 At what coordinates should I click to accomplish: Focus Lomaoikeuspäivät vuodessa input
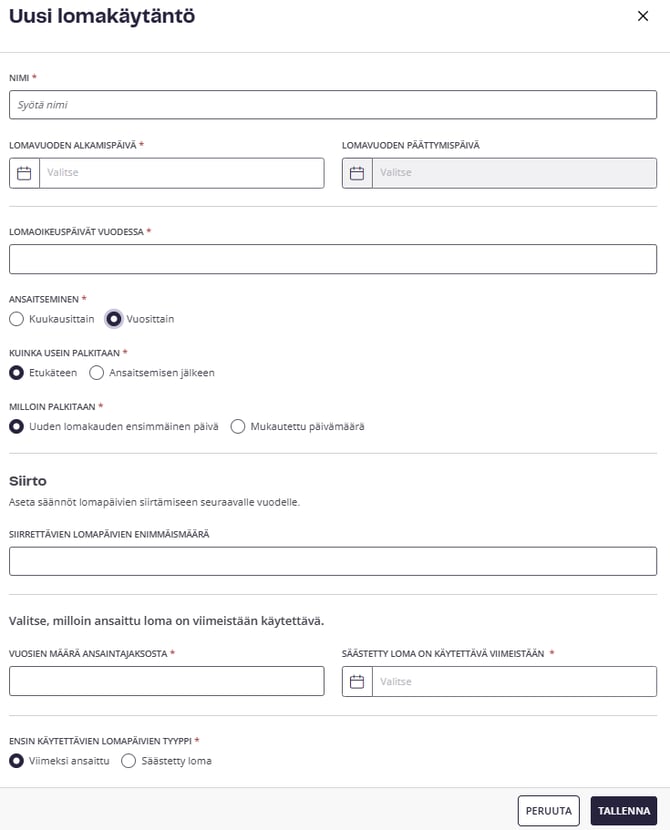point(333,259)
